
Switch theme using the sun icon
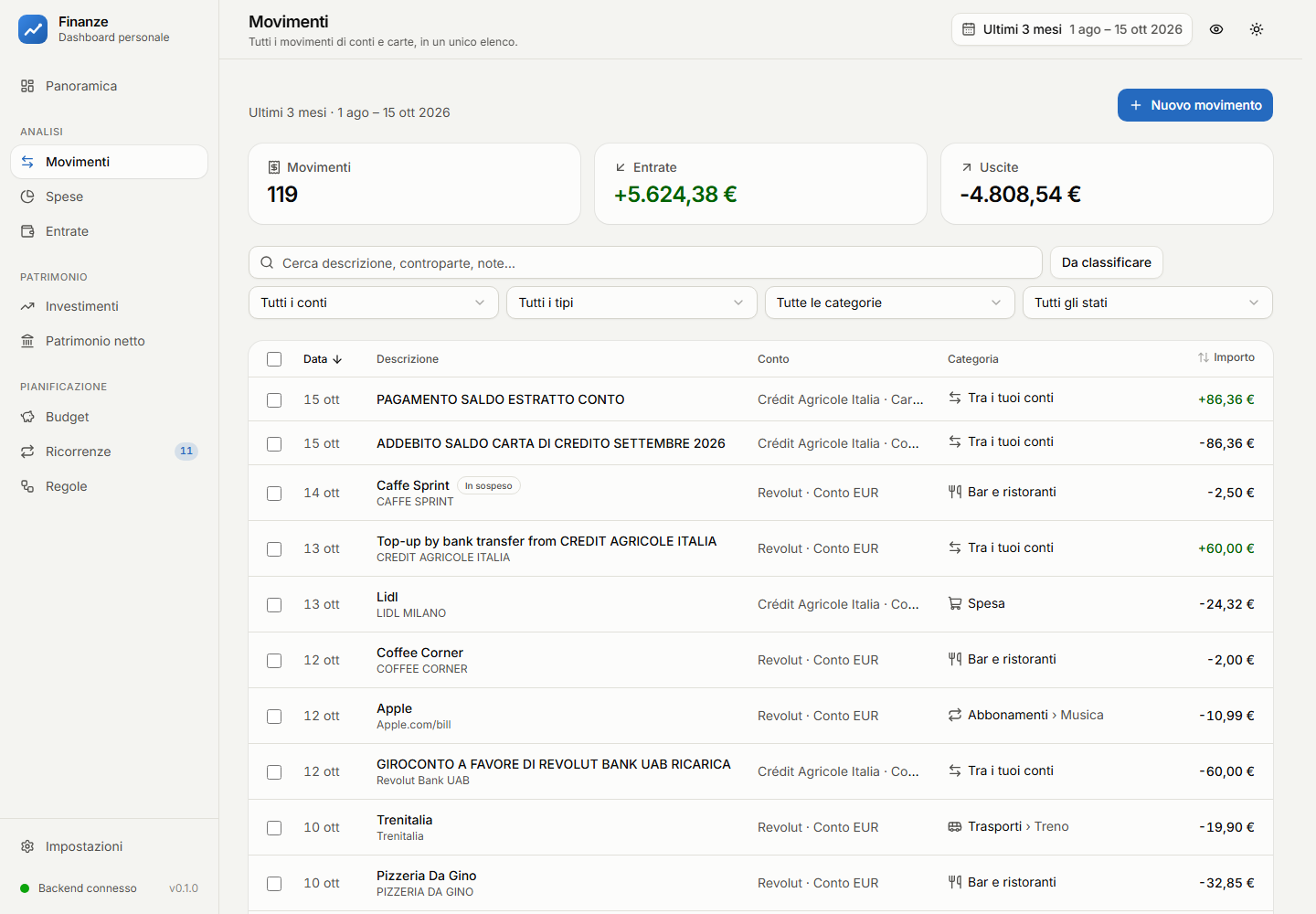click(1257, 29)
